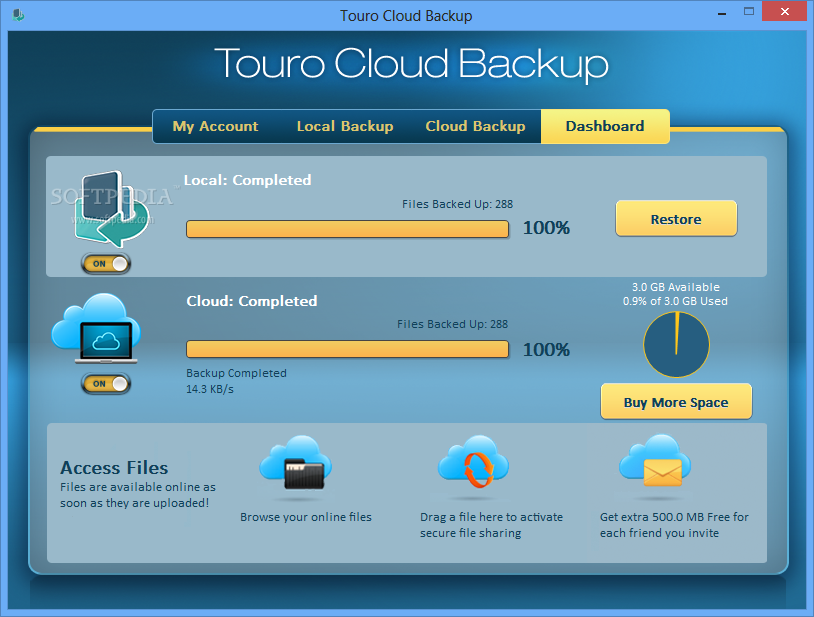Image resolution: width=814 pixels, height=617 pixels.
Task: Click the '0.9% of 3.0 GB Used' text
Action: (675, 301)
